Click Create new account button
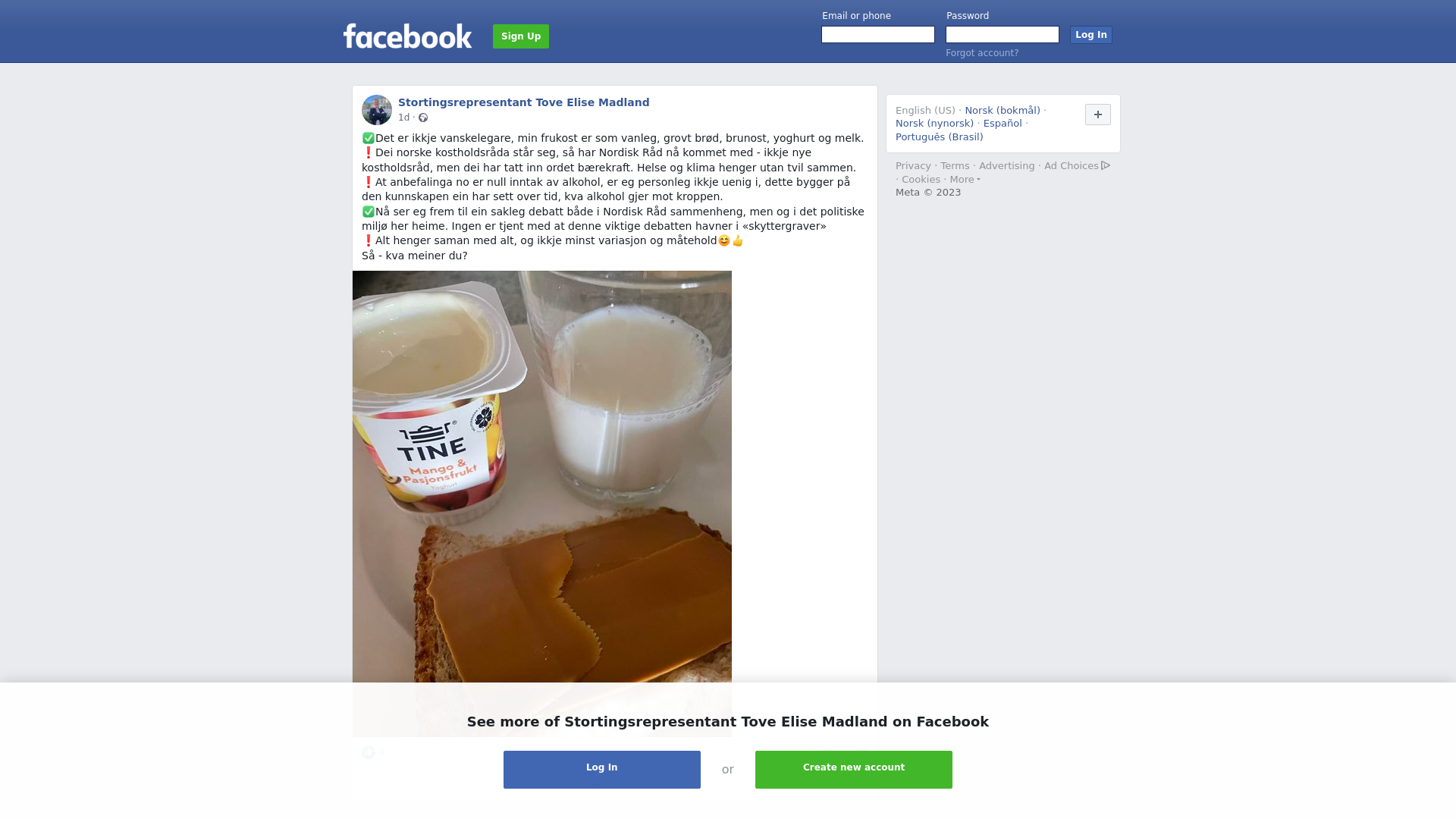The image size is (1456, 819). coord(854,770)
